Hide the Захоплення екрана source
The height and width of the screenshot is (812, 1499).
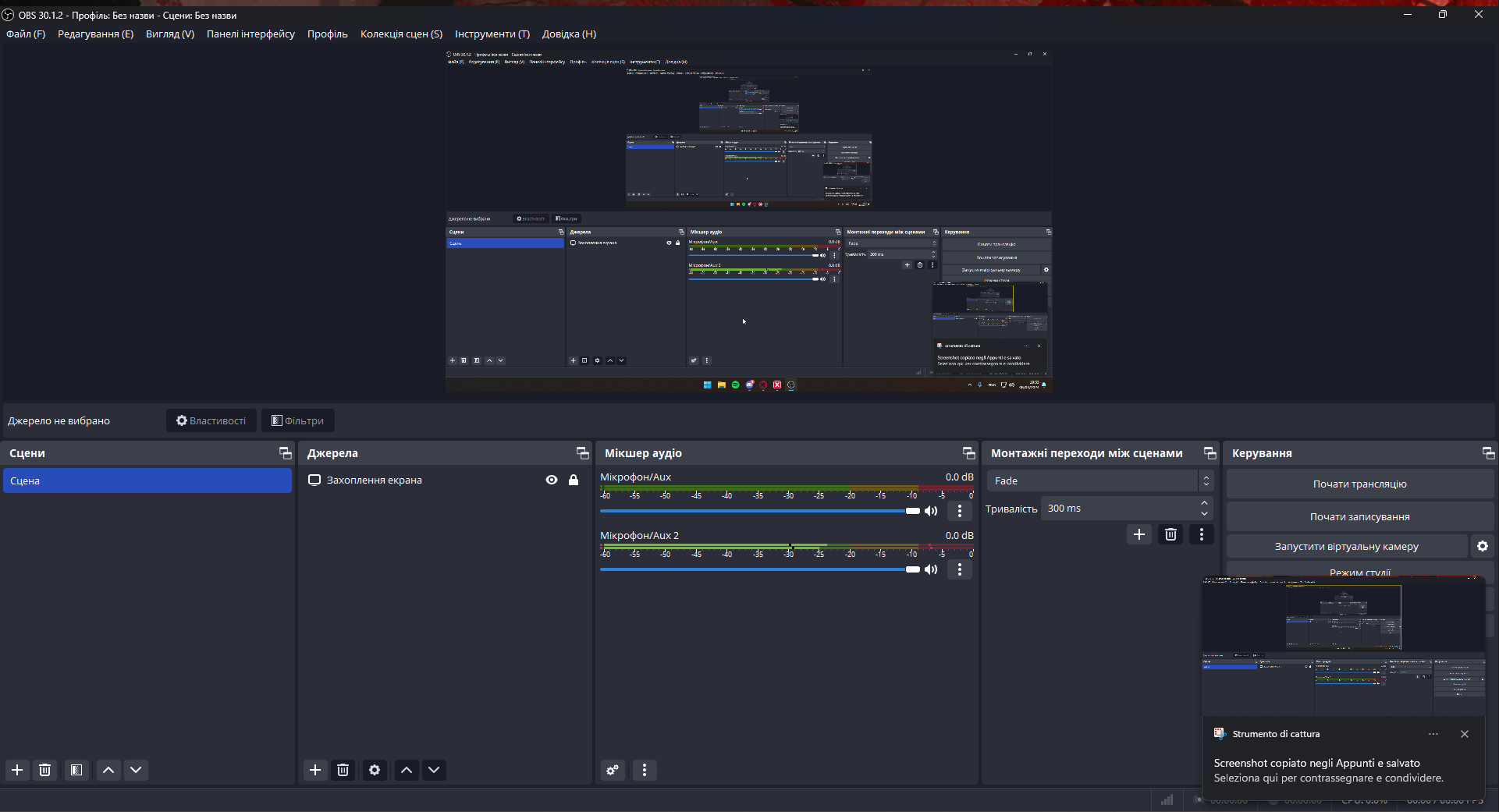pos(552,480)
